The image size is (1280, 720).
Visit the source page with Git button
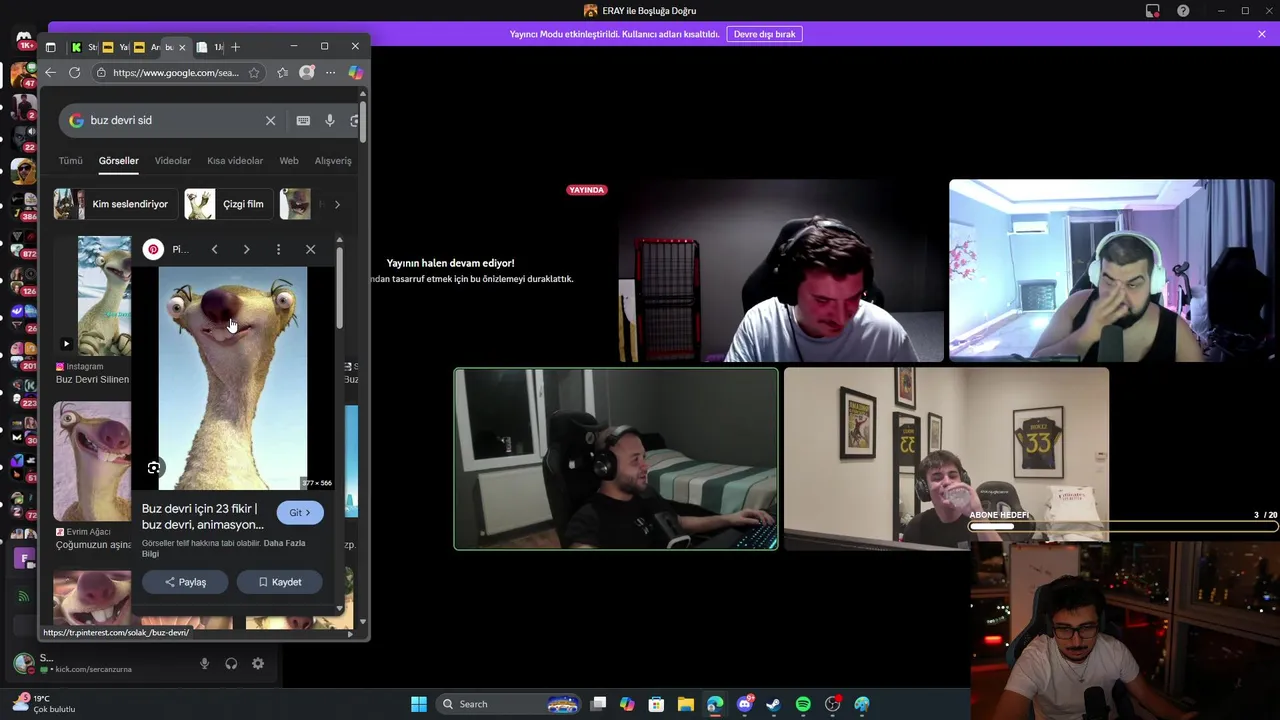(x=300, y=512)
